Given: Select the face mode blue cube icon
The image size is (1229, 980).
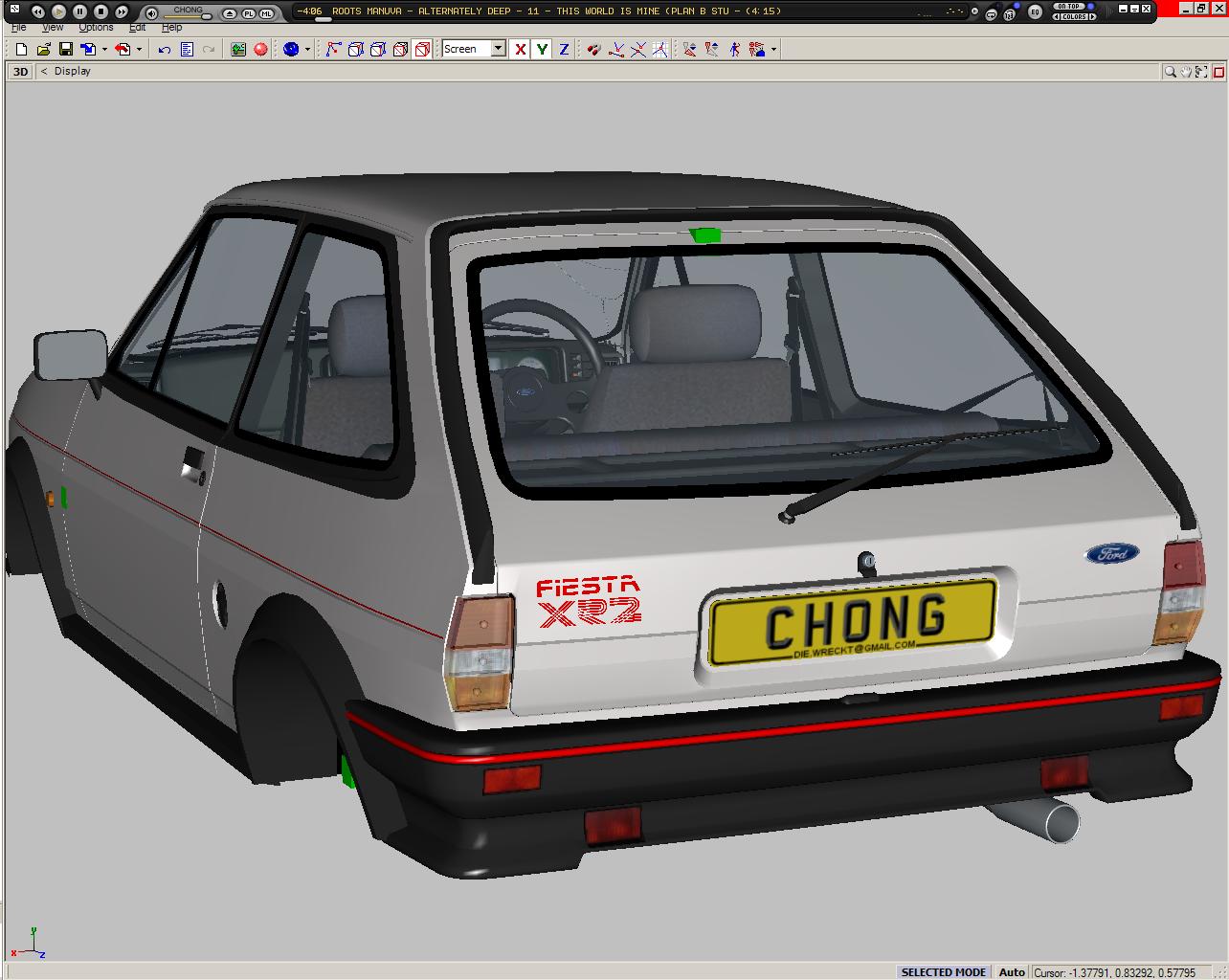Looking at the screenshot, I should [x=377, y=49].
